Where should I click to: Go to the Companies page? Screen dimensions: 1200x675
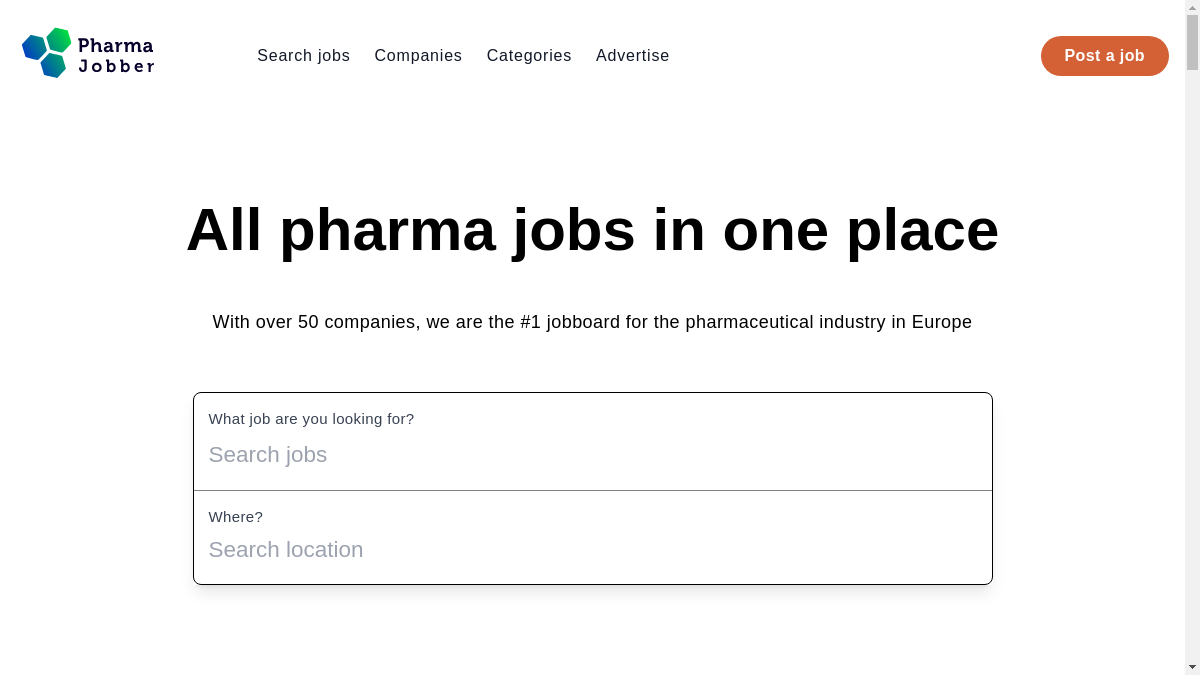(x=418, y=56)
